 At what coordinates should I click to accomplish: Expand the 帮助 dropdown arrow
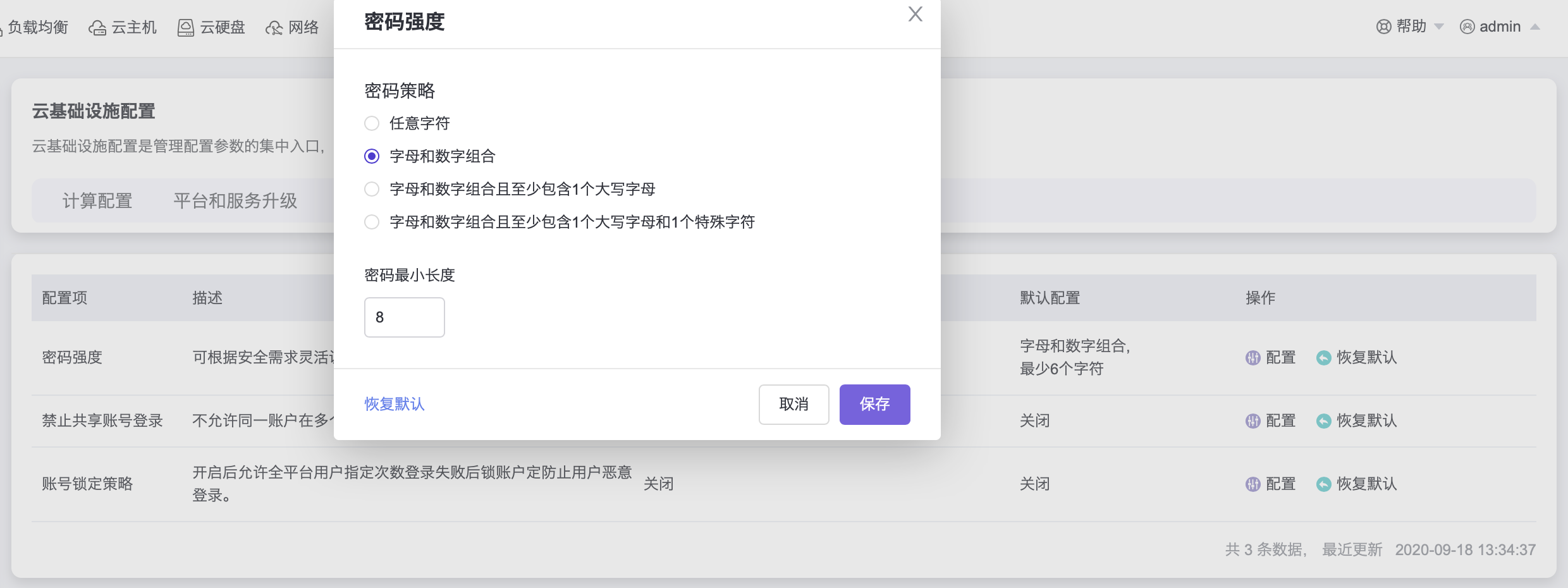point(1439,27)
